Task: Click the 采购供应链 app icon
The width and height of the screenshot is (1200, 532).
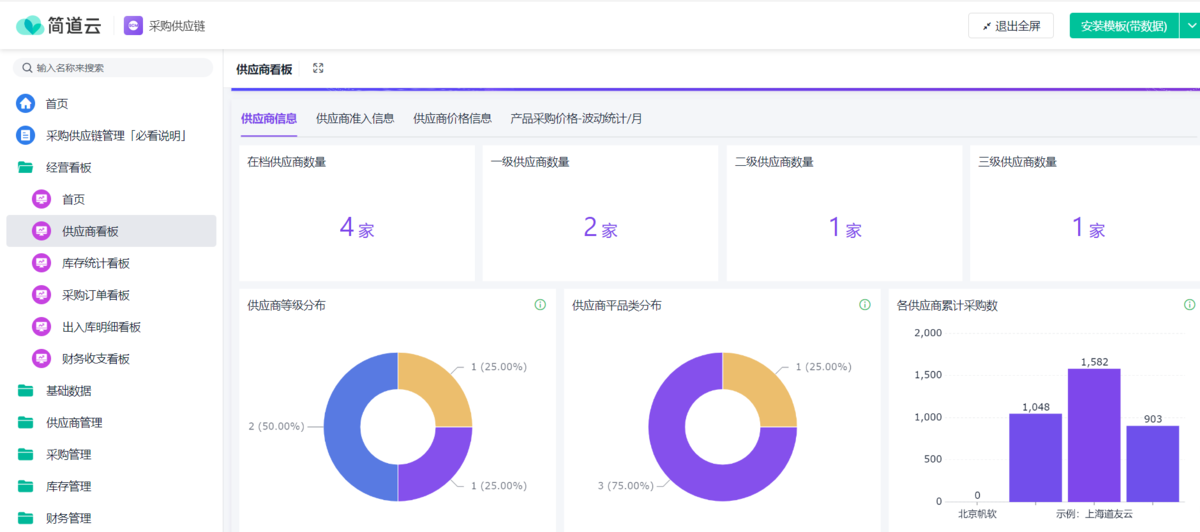Action: 133,26
